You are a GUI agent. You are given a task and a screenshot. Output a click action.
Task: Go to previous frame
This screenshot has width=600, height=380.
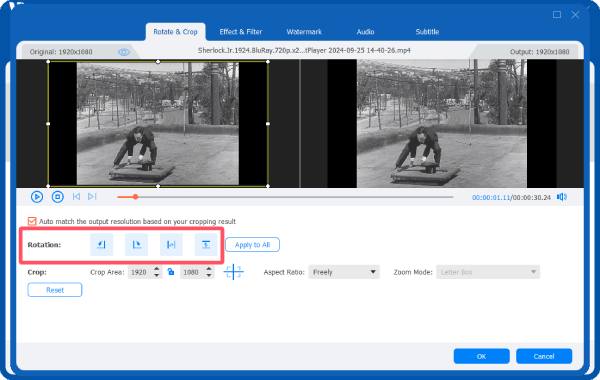coord(76,197)
